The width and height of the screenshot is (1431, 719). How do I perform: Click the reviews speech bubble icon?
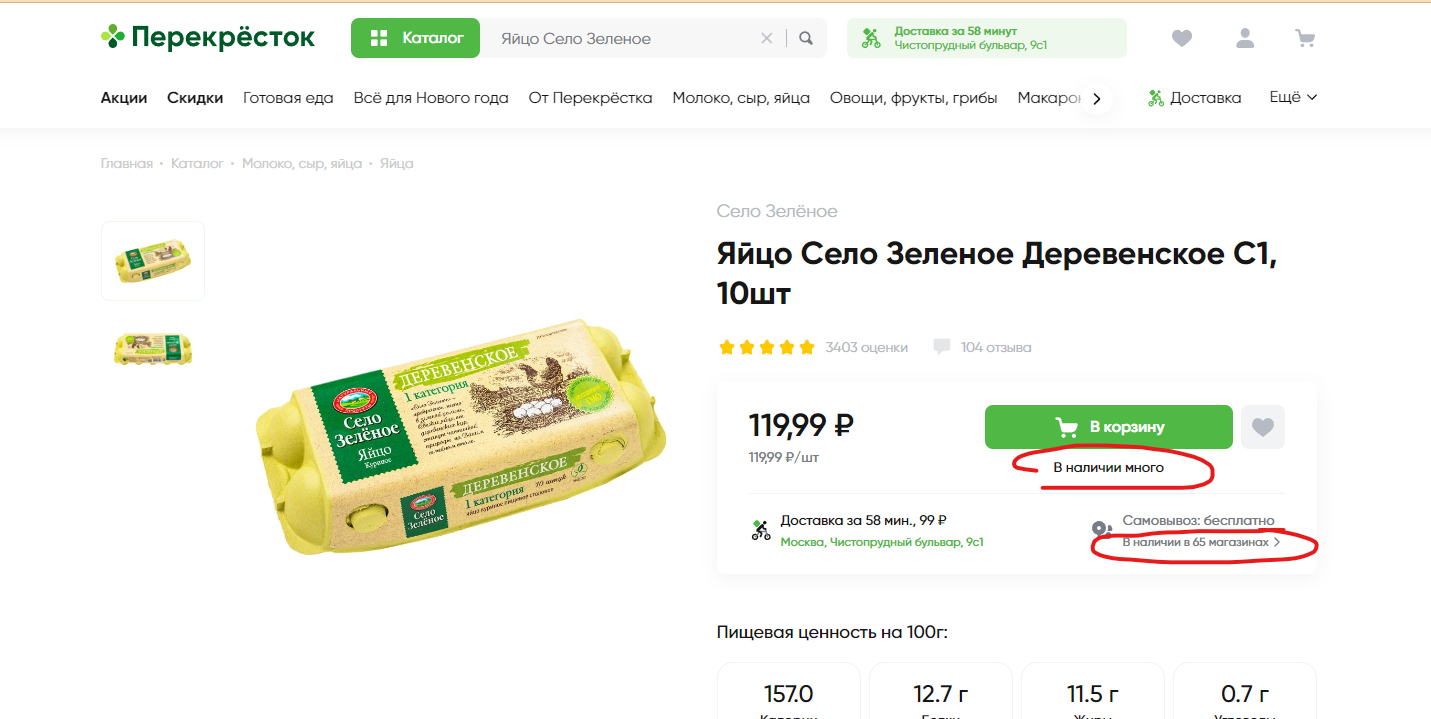[x=941, y=347]
